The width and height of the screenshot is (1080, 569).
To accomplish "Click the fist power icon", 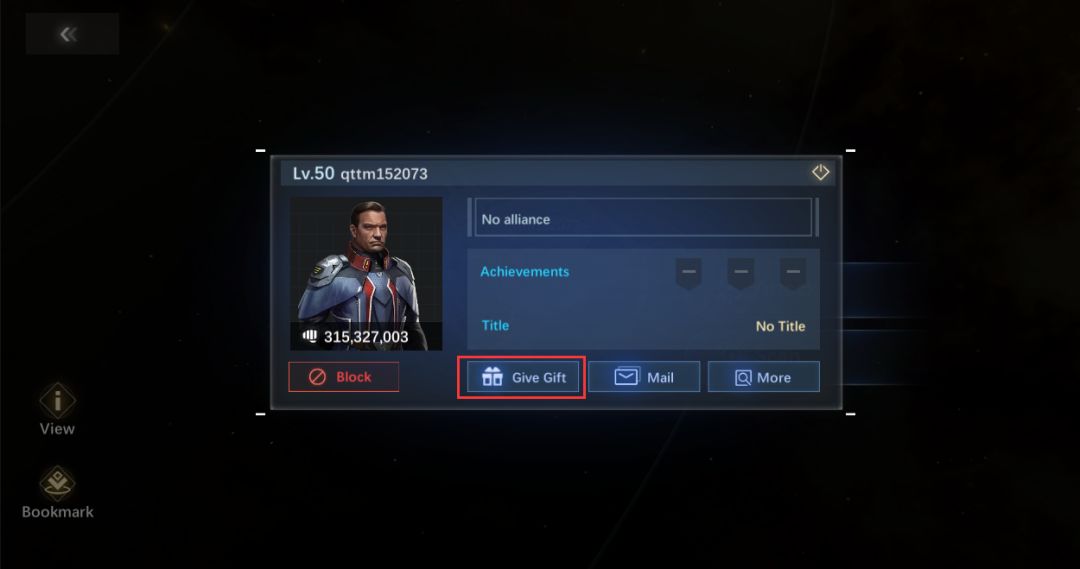I will tap(309, 336).
